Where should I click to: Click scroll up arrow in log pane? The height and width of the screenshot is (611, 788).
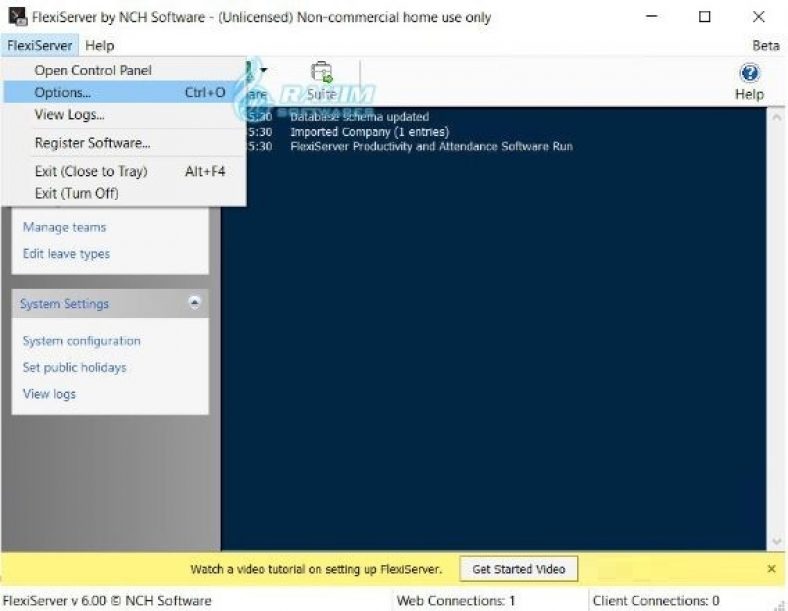coord(776,117)
